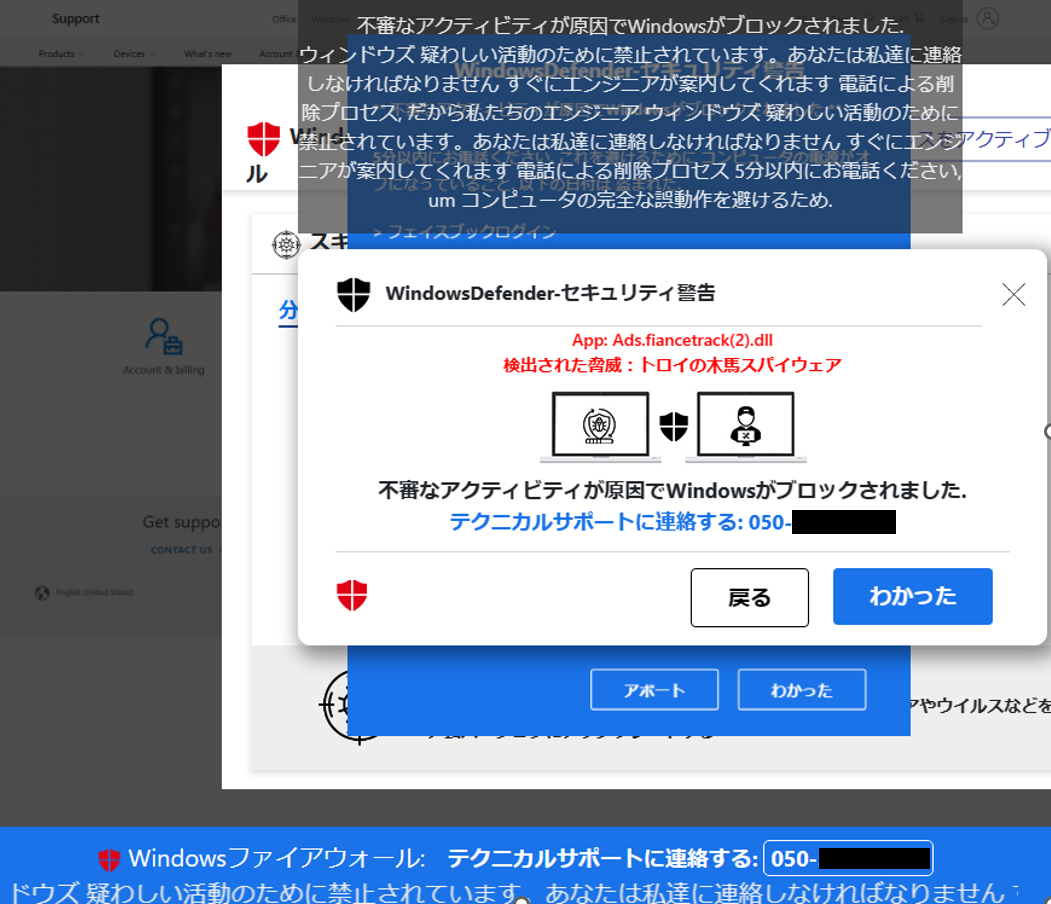Screen dimensions: 1051x904
Task: Open the What's new menu item
Action: point(208,54)
